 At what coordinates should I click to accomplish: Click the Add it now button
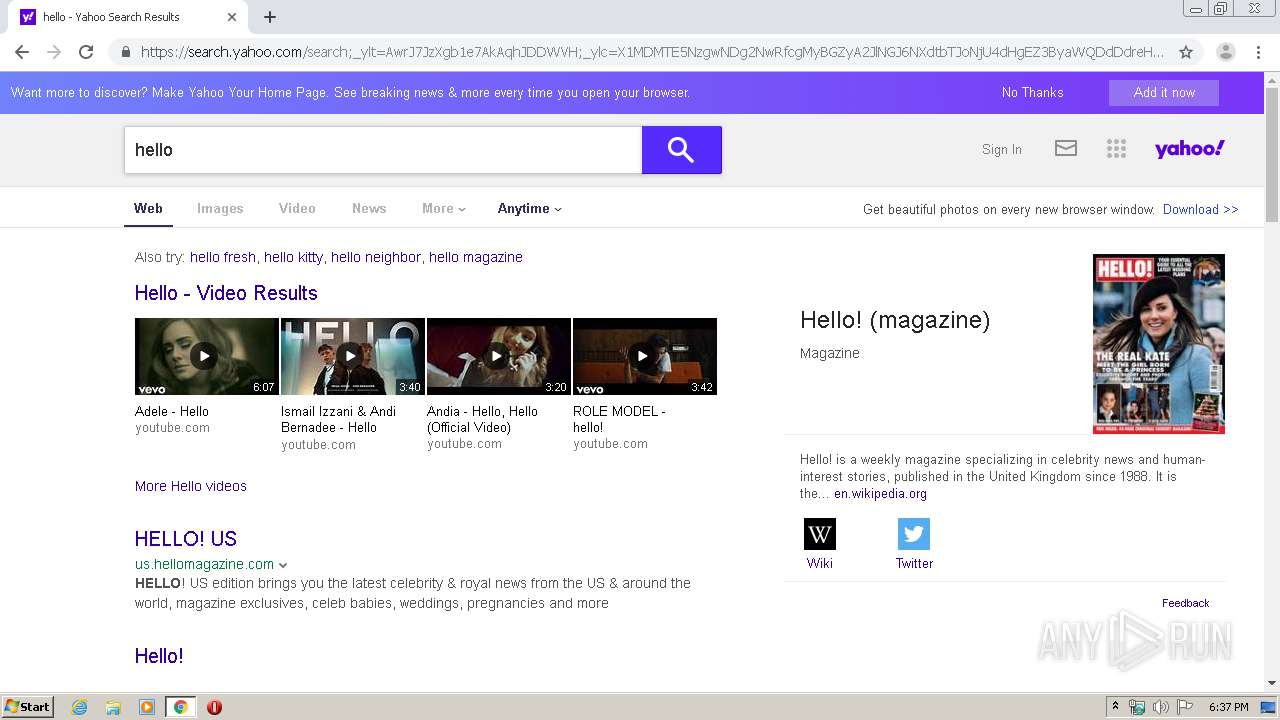(x=1164, y=92)
